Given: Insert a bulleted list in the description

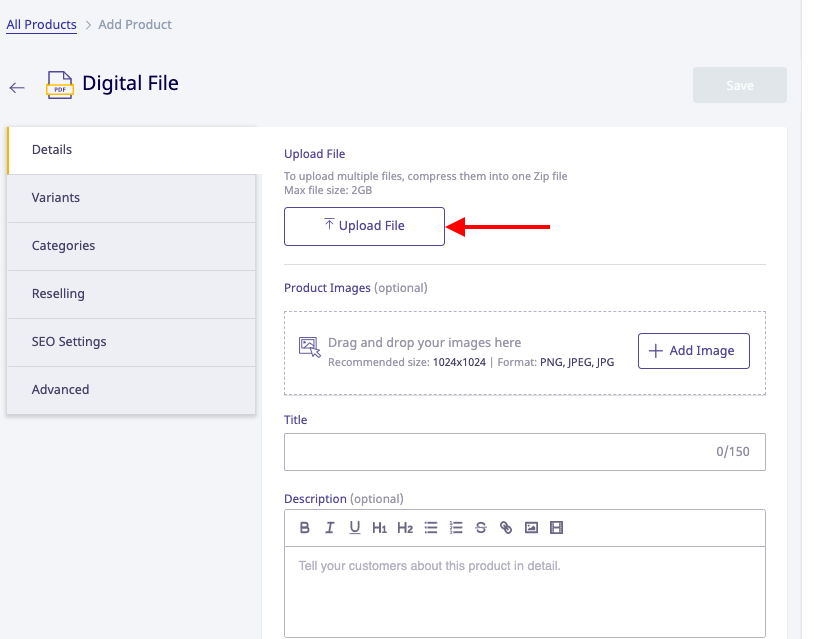Looking at the screenshot, I should (x=431, y=527).
